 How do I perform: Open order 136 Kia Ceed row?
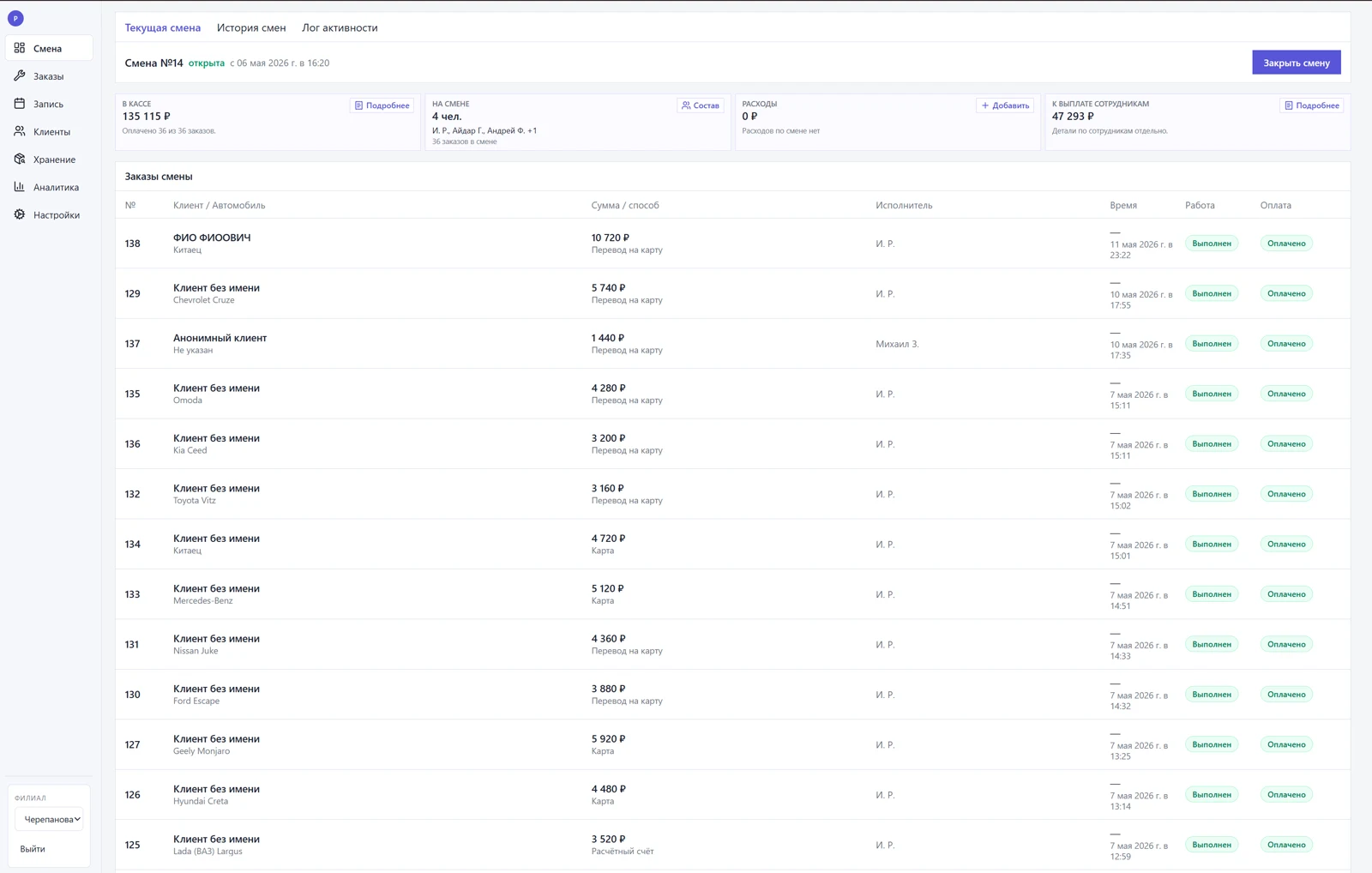pyautogui.click(x=732, y=444)
